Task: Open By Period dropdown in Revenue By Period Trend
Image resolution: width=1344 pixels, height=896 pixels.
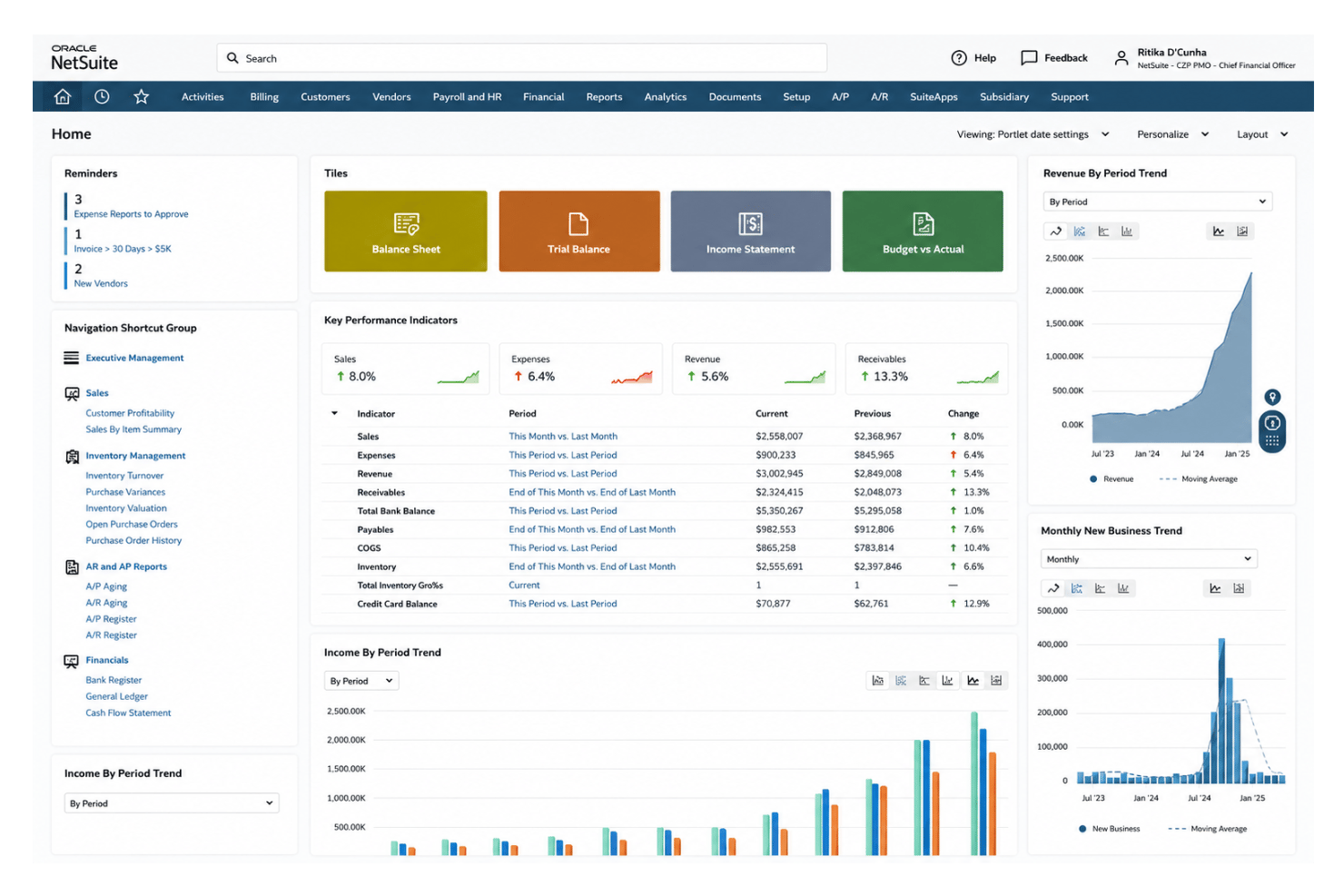Action: point(1158,202)
